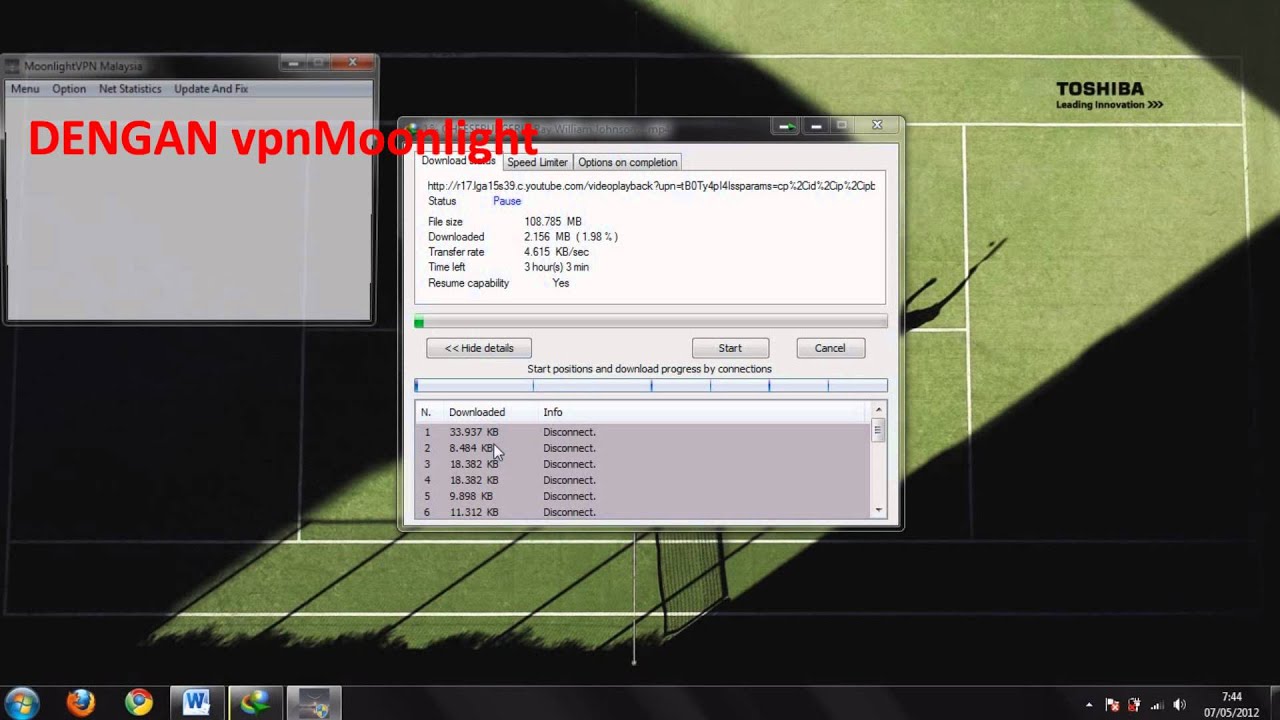Image resolution: width=1280 pixels, height=720 pixels.
Task: Open the Windows Start menu orb
Action: pos(22,702)
